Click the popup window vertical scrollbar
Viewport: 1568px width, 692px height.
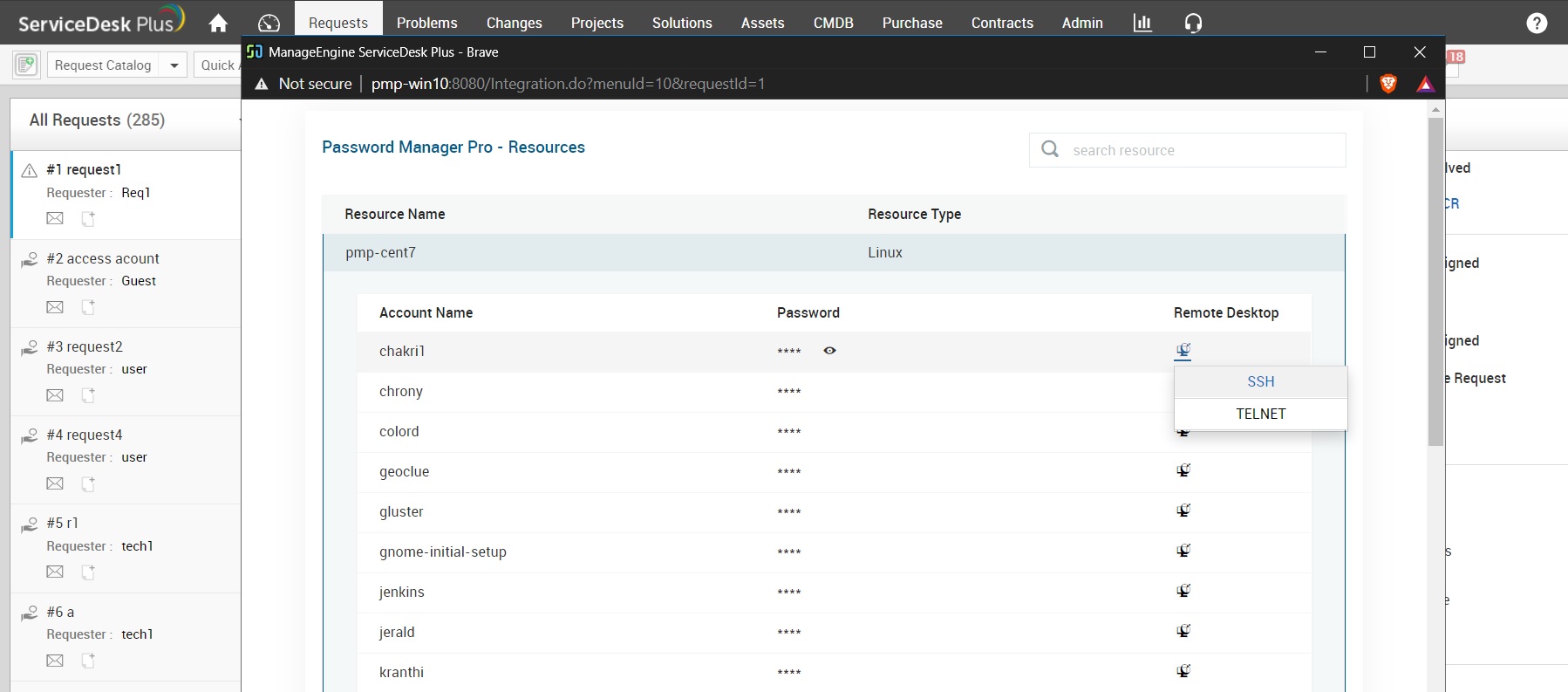pyautogui.click(x=1435, y=279)
